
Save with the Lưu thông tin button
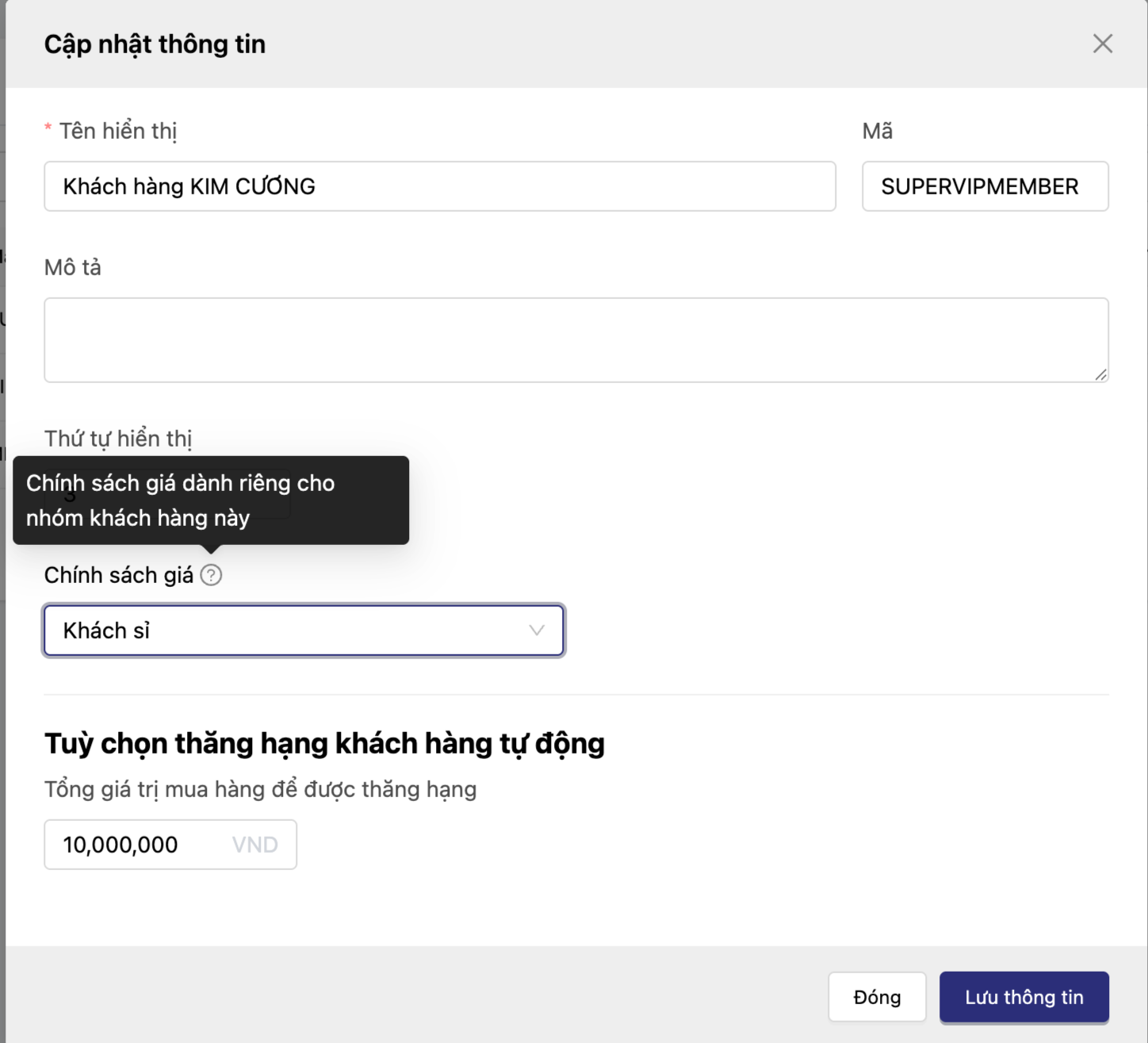click(1024, 997)
